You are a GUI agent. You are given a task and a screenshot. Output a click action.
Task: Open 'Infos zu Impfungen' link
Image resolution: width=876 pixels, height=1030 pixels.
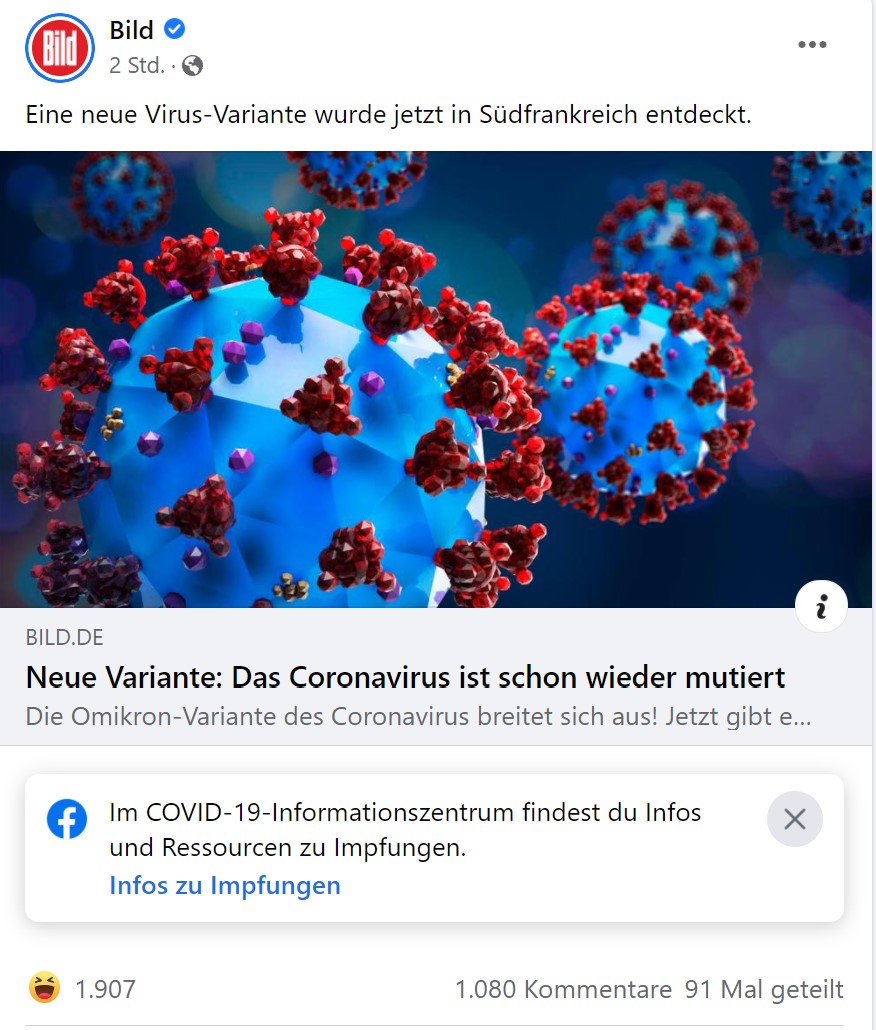[225, 885]
